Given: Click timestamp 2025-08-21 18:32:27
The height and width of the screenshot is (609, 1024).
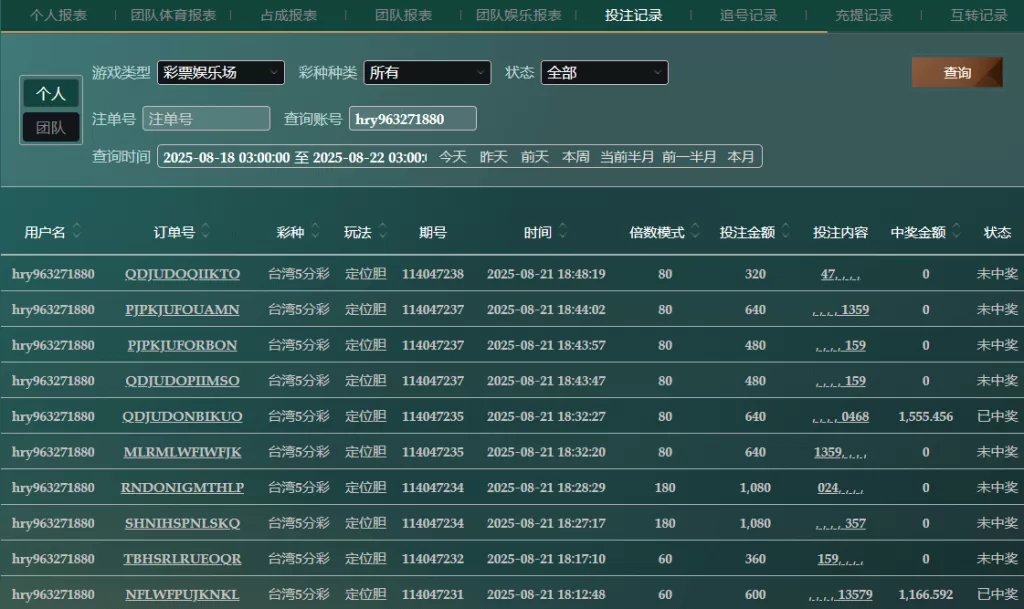Looking at the screenshot, I should 546,416.
